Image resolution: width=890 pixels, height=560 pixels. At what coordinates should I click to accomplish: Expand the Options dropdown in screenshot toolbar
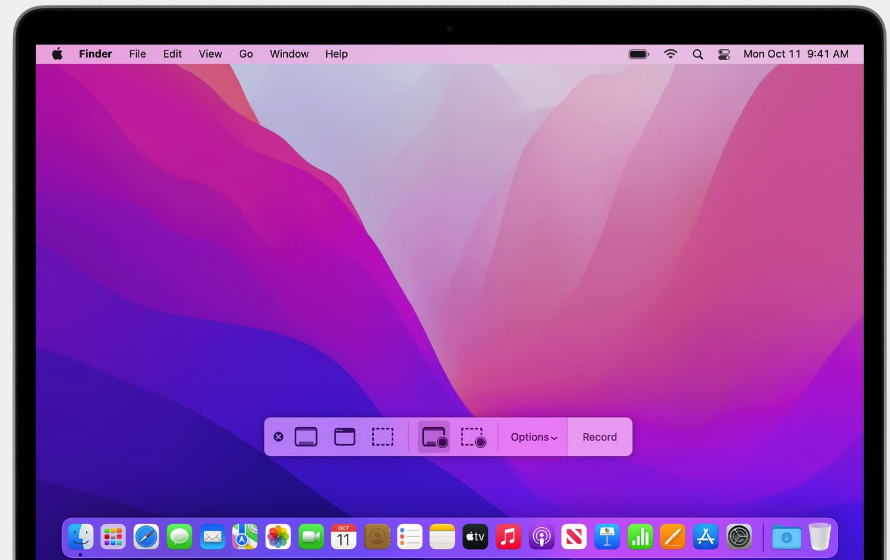point(533,437)
